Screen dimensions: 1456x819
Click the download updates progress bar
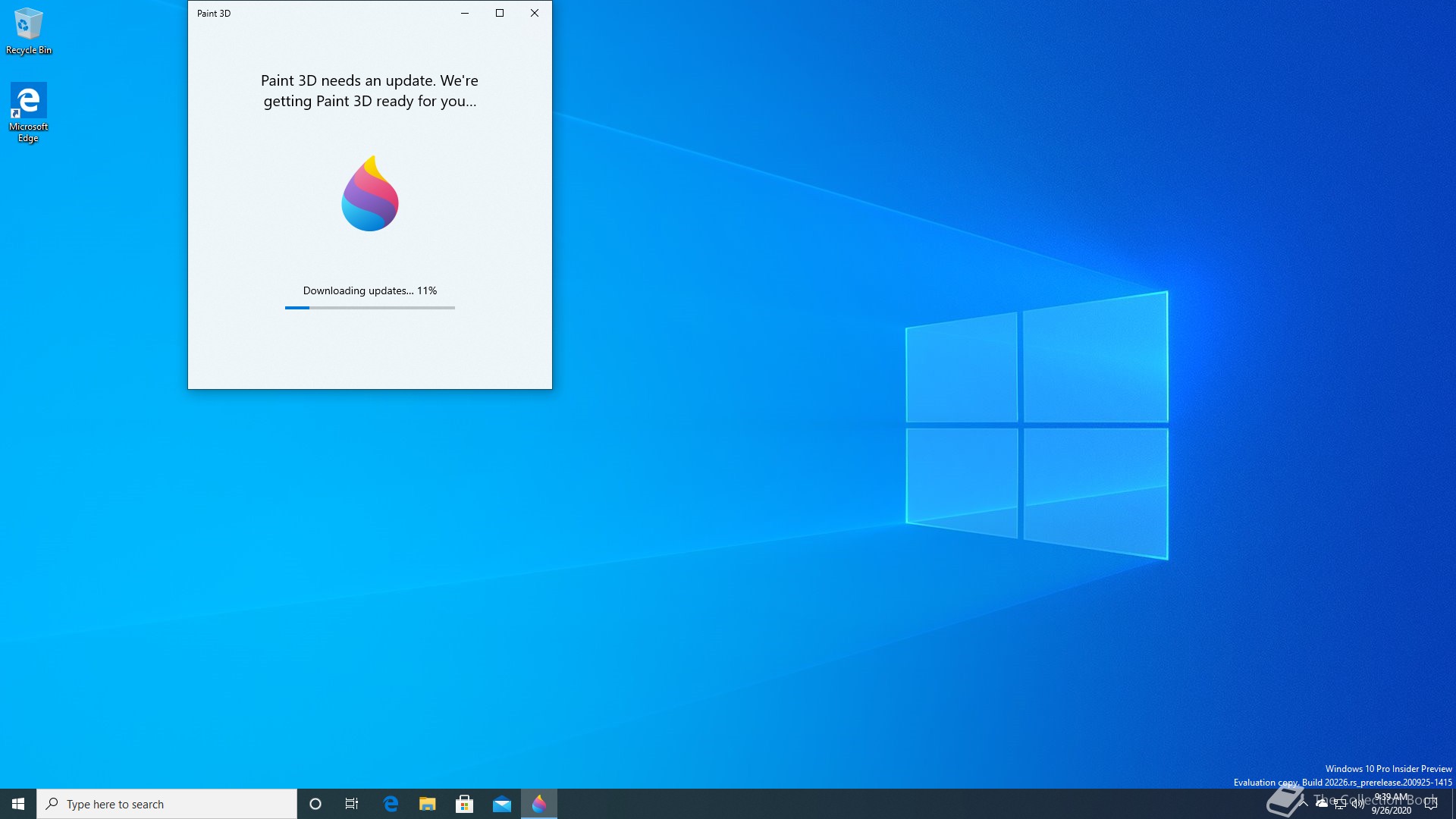click(x=370, y=308)
